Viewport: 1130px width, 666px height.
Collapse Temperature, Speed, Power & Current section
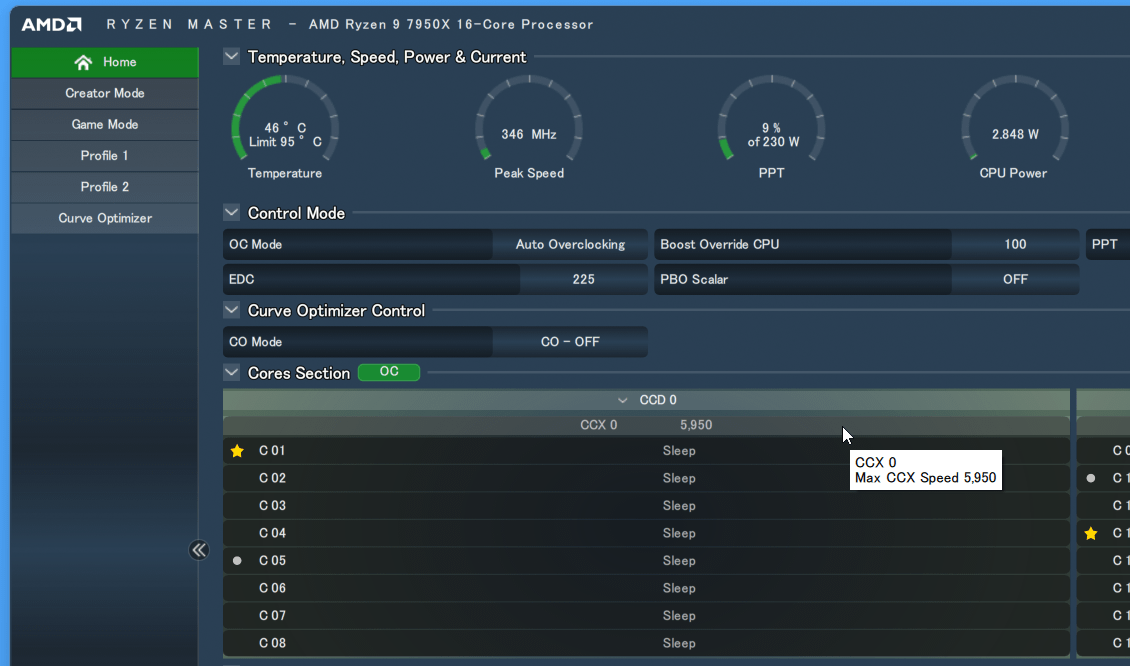231,56
